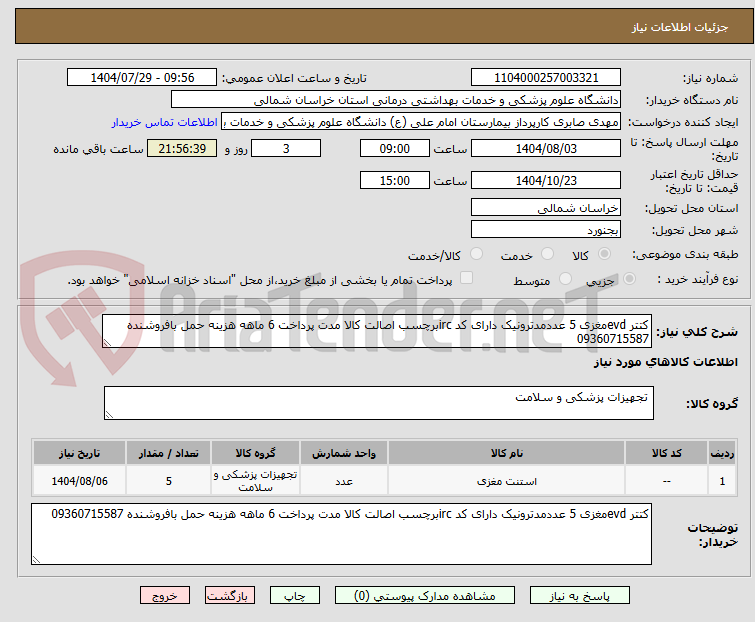This screenshot has width=755, height=622.
Task: Open مشاهده مدارک پیوستی (0) button
Action: (x=424, y=596)
